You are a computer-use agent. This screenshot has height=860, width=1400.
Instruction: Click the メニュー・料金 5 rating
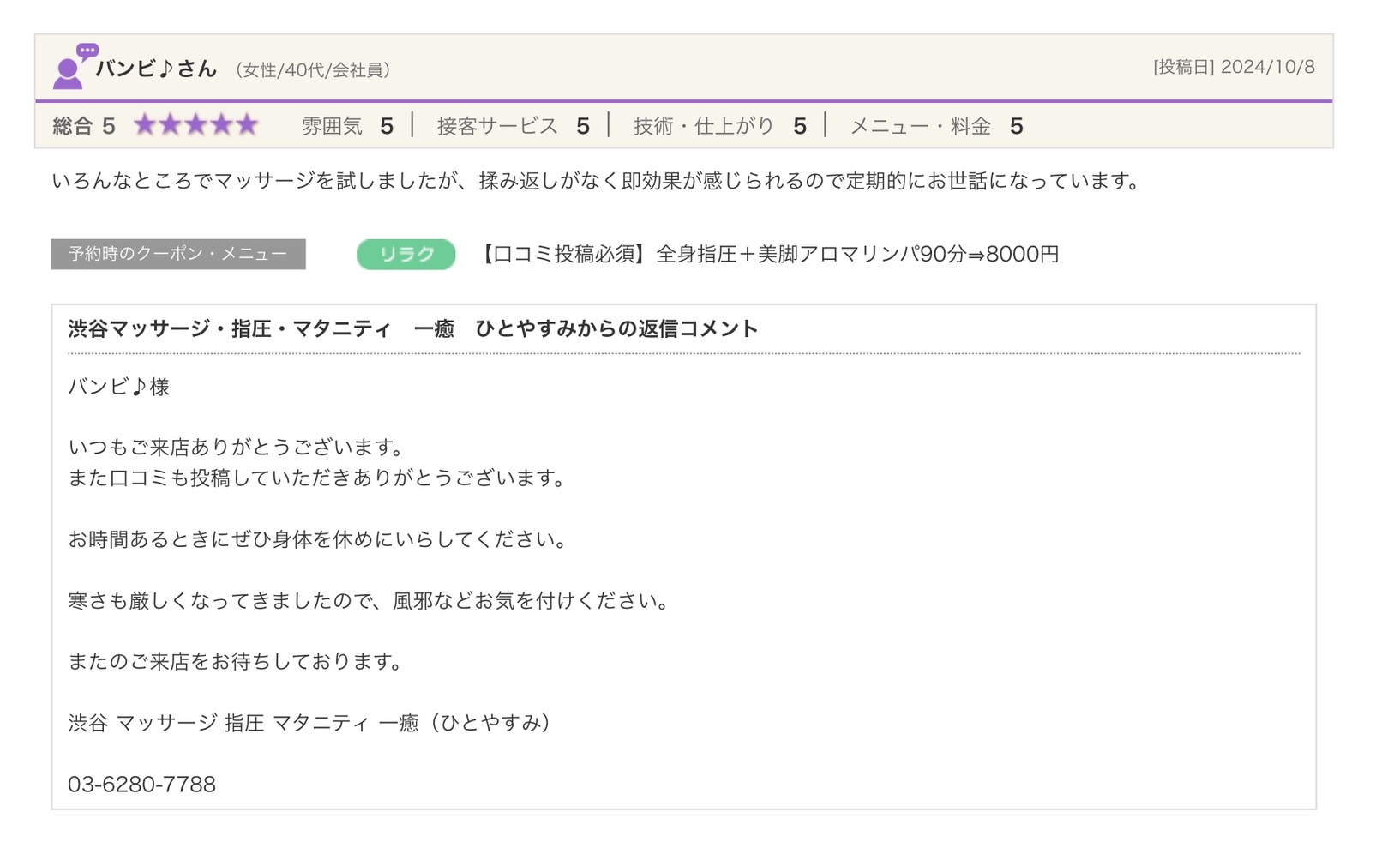[936, 126]
